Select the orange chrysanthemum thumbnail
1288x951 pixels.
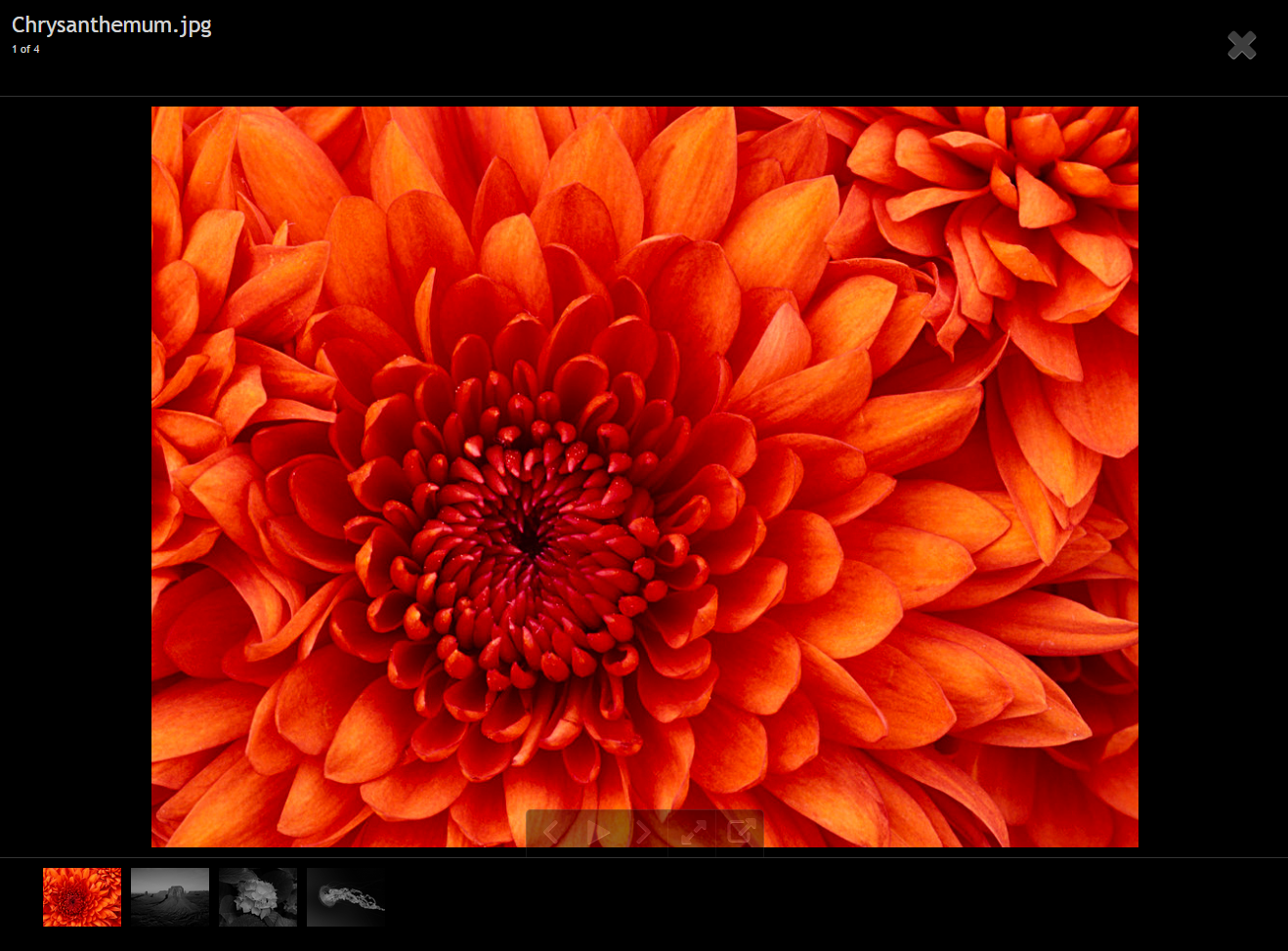82,896
